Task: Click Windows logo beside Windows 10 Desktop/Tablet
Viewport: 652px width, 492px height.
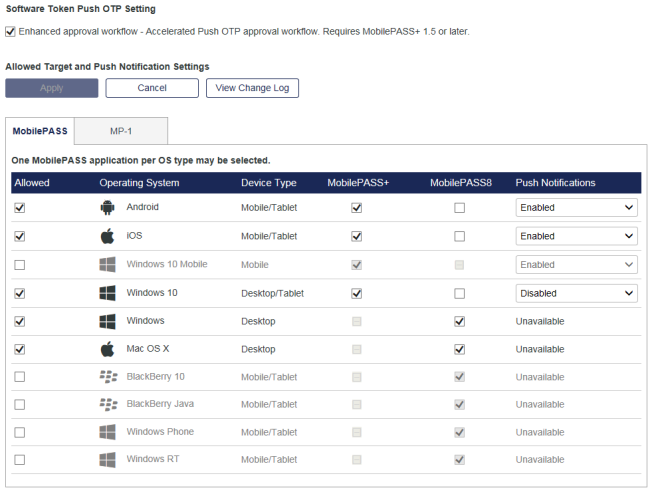Action: coord(107,293)
